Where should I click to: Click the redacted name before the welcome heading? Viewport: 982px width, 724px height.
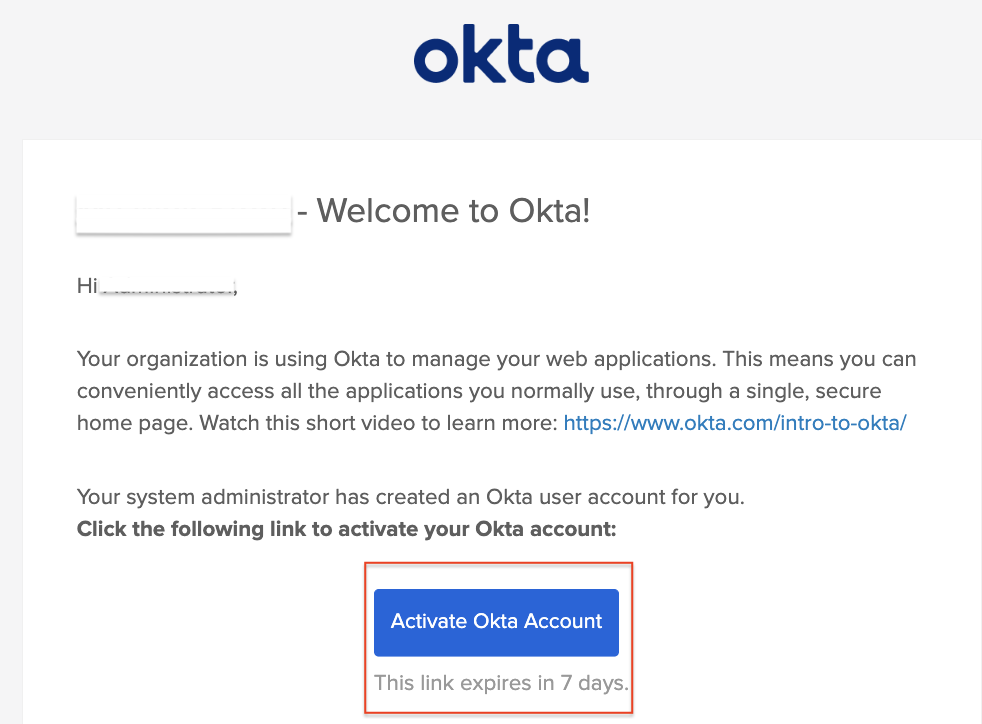tap(182, 211)
